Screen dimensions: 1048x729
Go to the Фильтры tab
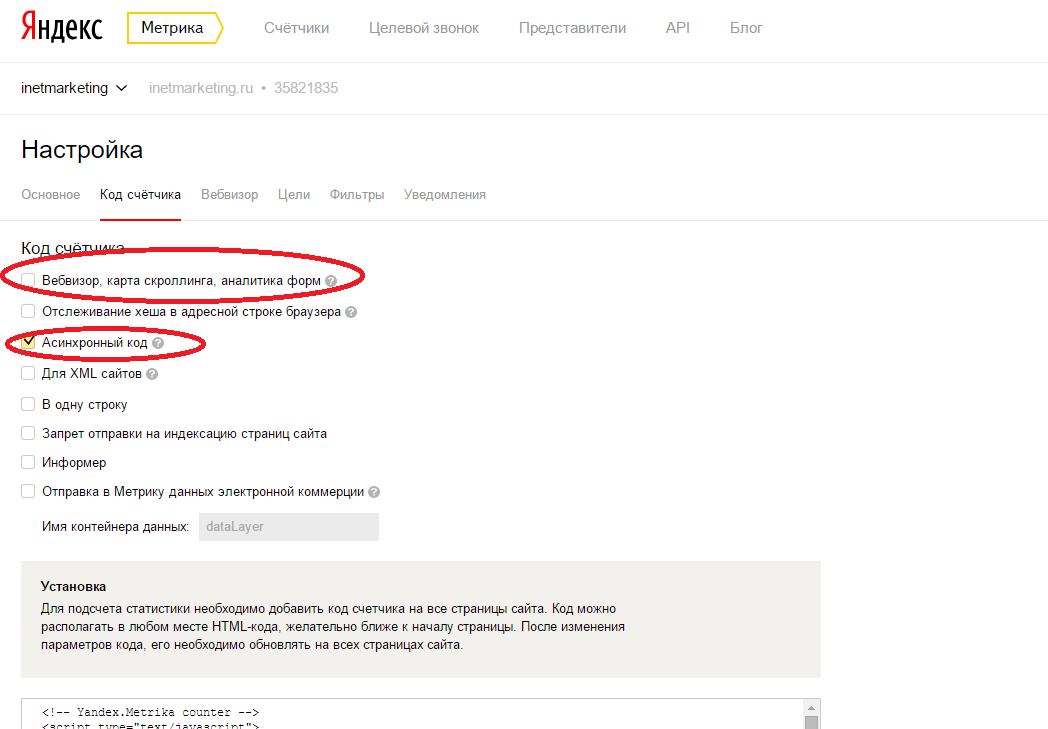tap(357, 194)
